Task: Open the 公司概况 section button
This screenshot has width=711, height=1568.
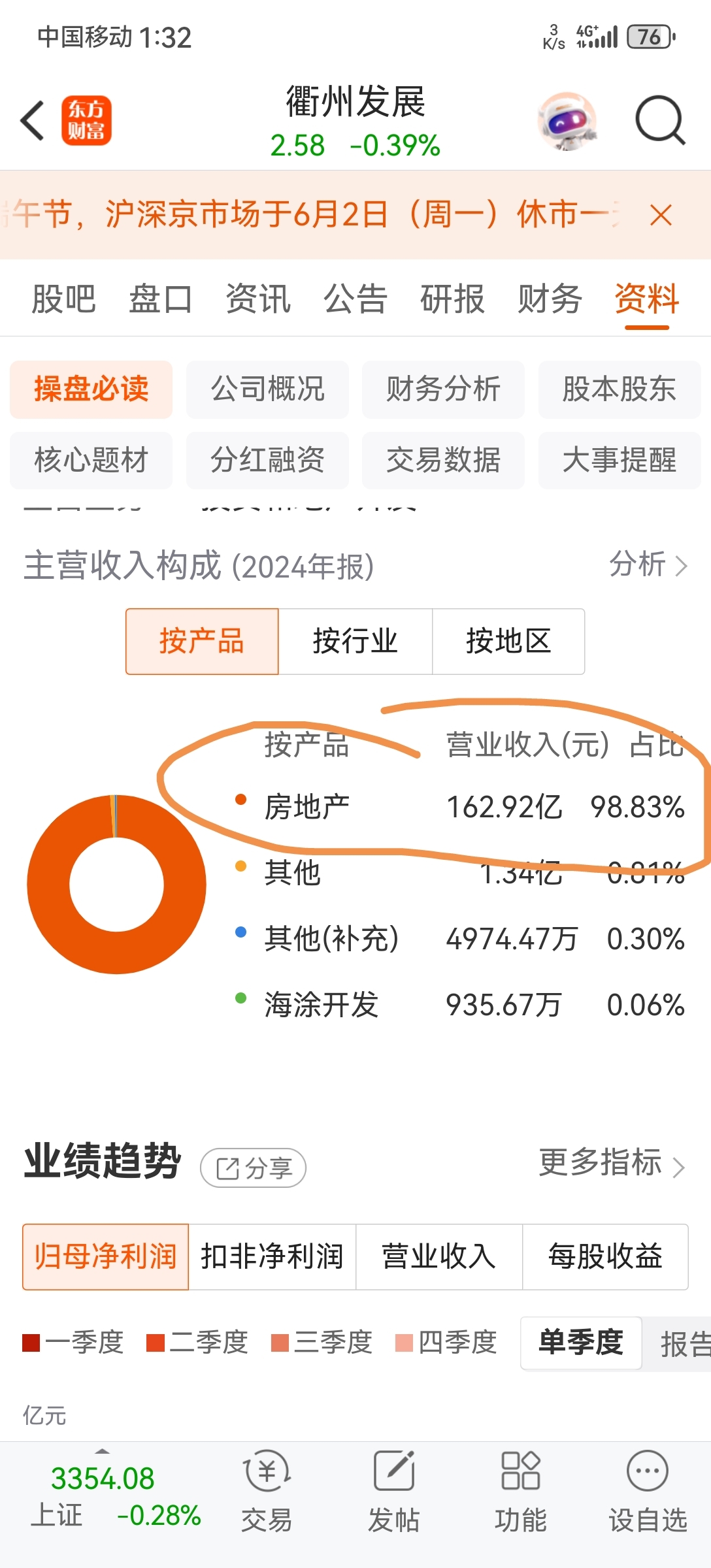Action: pos(267,389)
